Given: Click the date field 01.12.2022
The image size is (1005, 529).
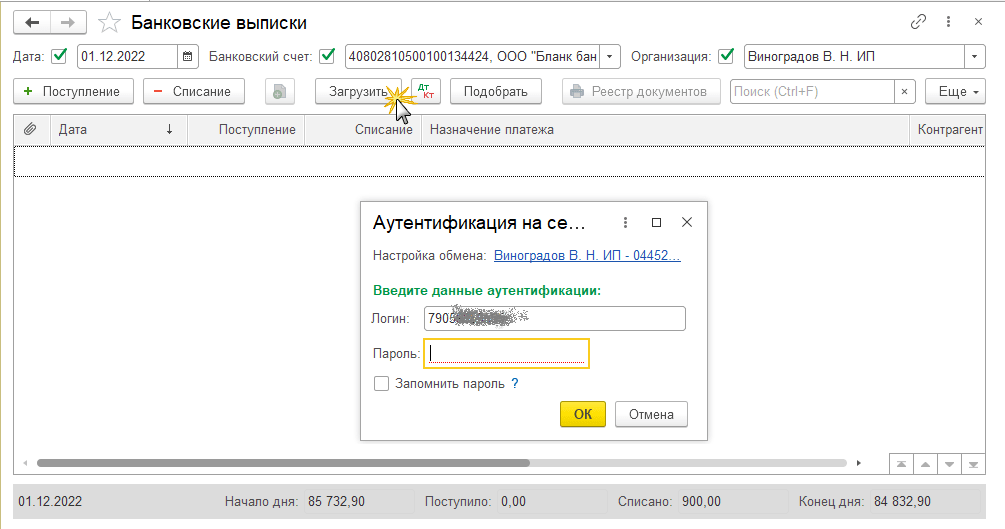Looking at the screenshot, I should tap(127, 56).
